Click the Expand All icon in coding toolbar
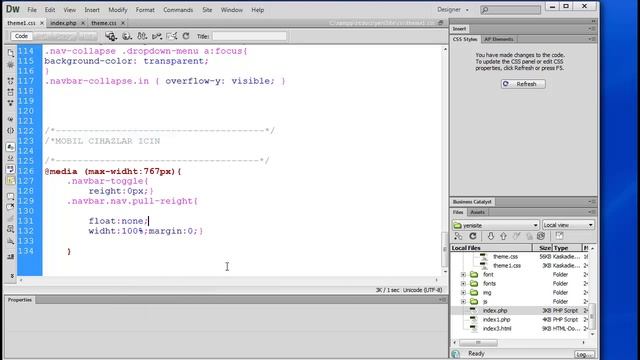 [x=11, y=103]
